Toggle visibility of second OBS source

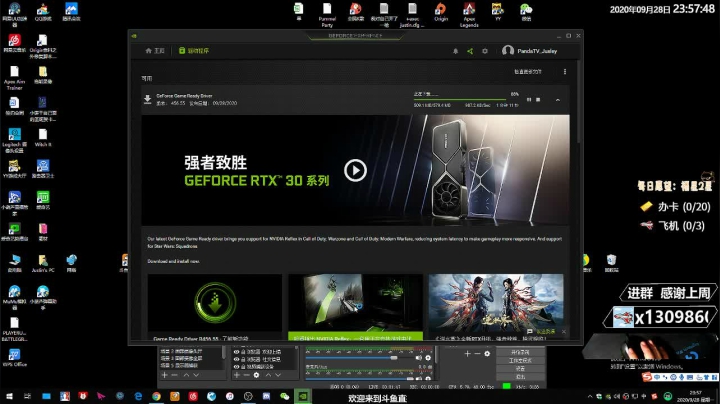tap(236, 359)
